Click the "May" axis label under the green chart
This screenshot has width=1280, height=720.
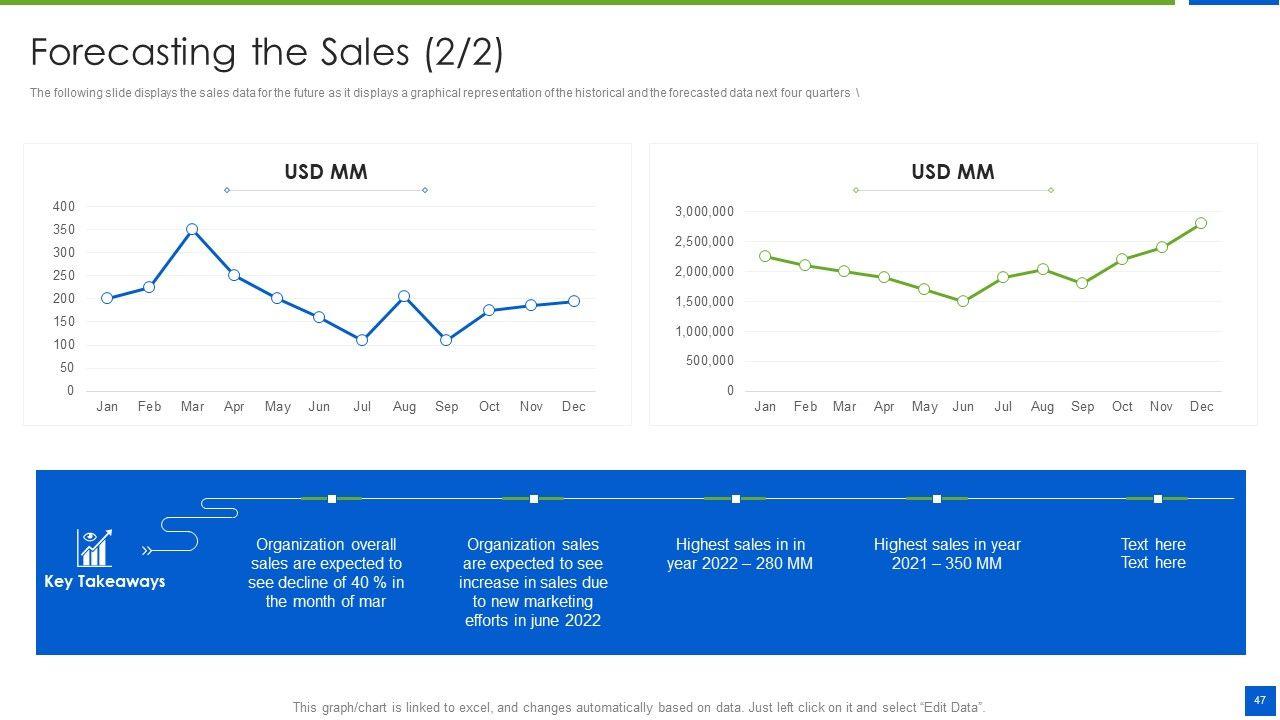click(x=924, y=407)
